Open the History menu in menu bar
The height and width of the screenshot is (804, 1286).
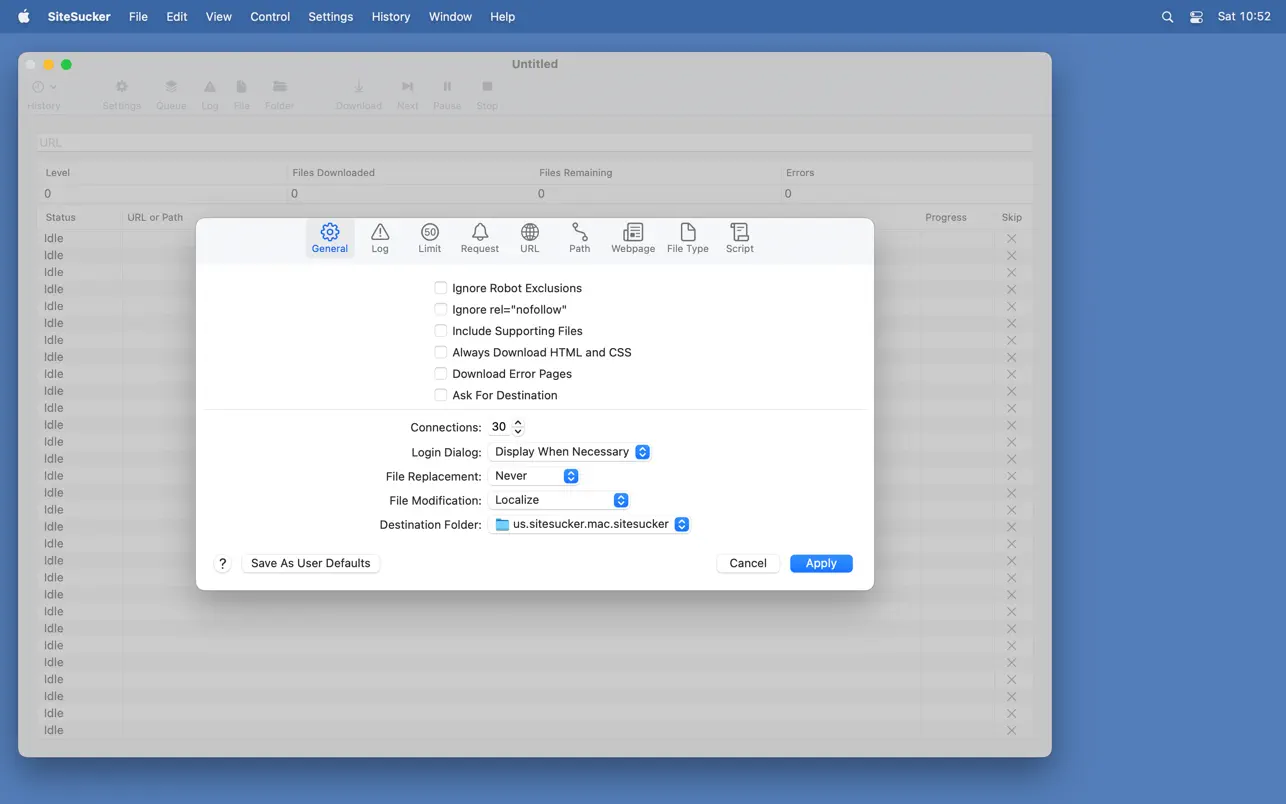391,17
